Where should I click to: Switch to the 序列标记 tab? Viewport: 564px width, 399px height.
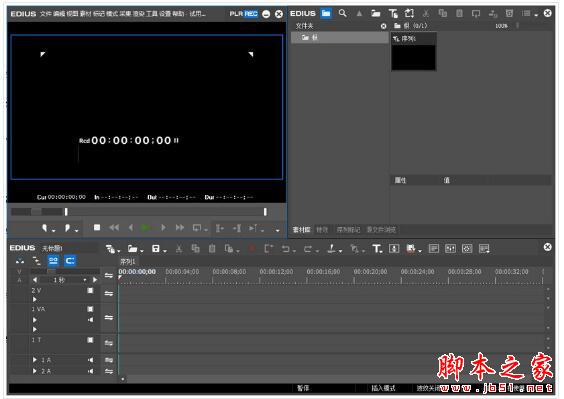point(348,230)
